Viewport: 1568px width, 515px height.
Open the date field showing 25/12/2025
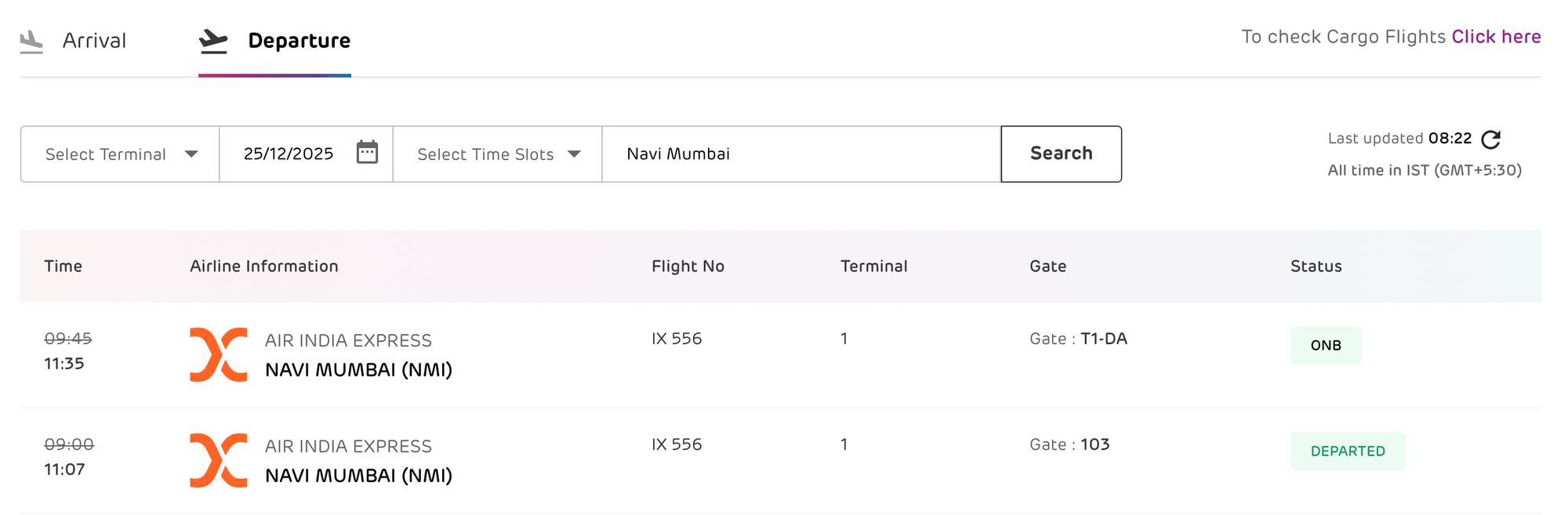(289, 154)
